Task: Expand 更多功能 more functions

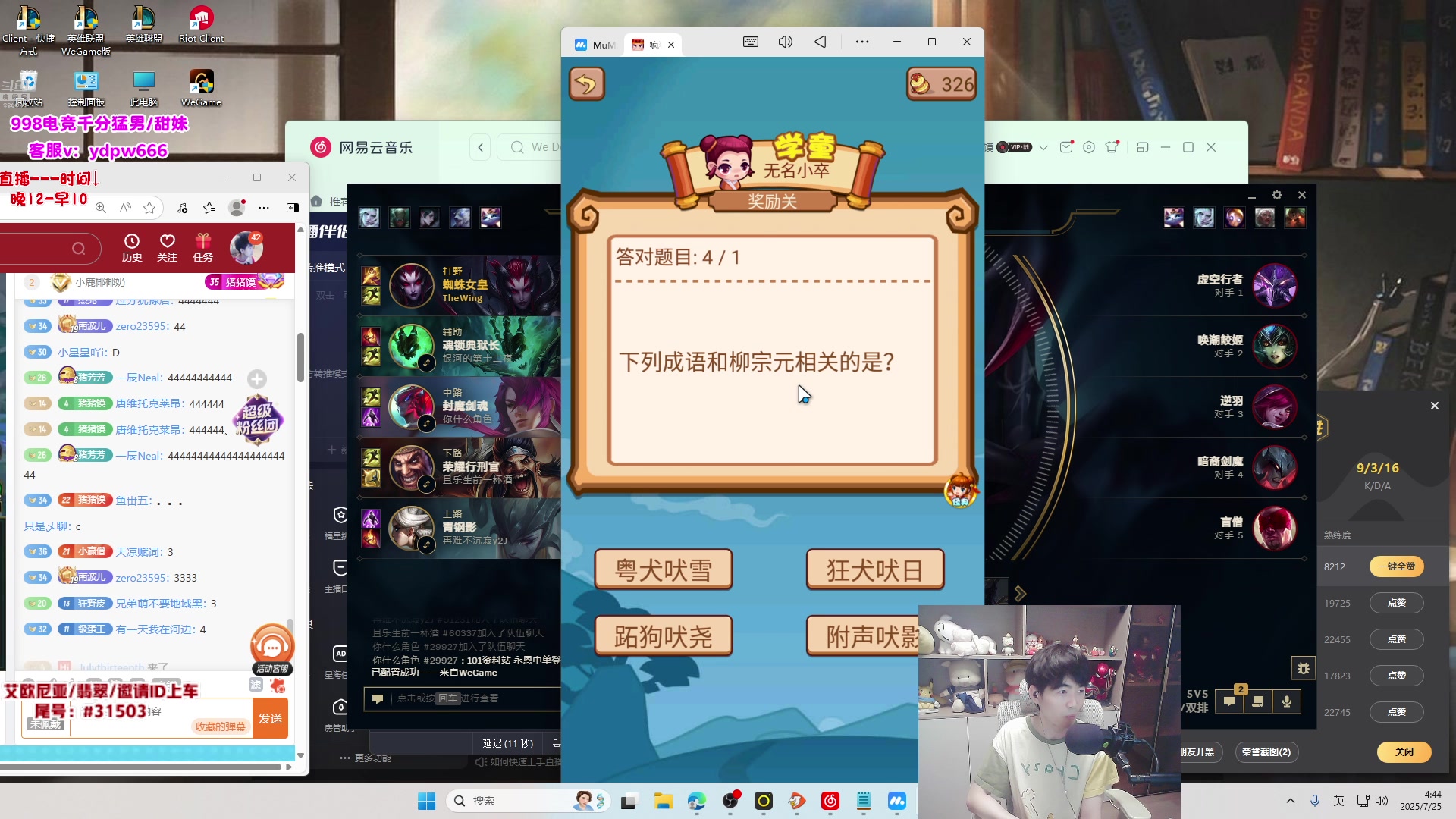Action: (366, 758)
